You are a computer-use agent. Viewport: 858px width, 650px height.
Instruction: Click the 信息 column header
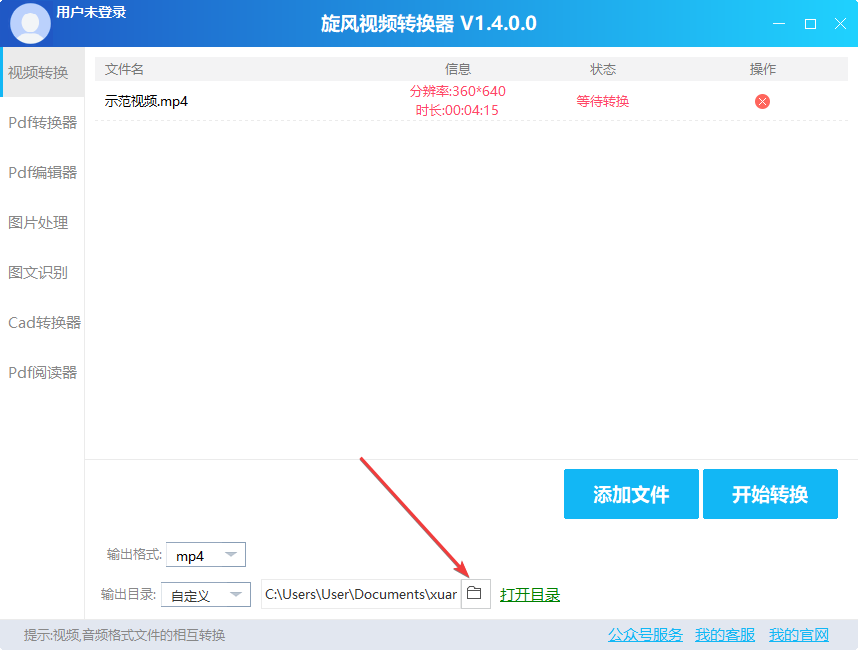[x=458, y=69]
